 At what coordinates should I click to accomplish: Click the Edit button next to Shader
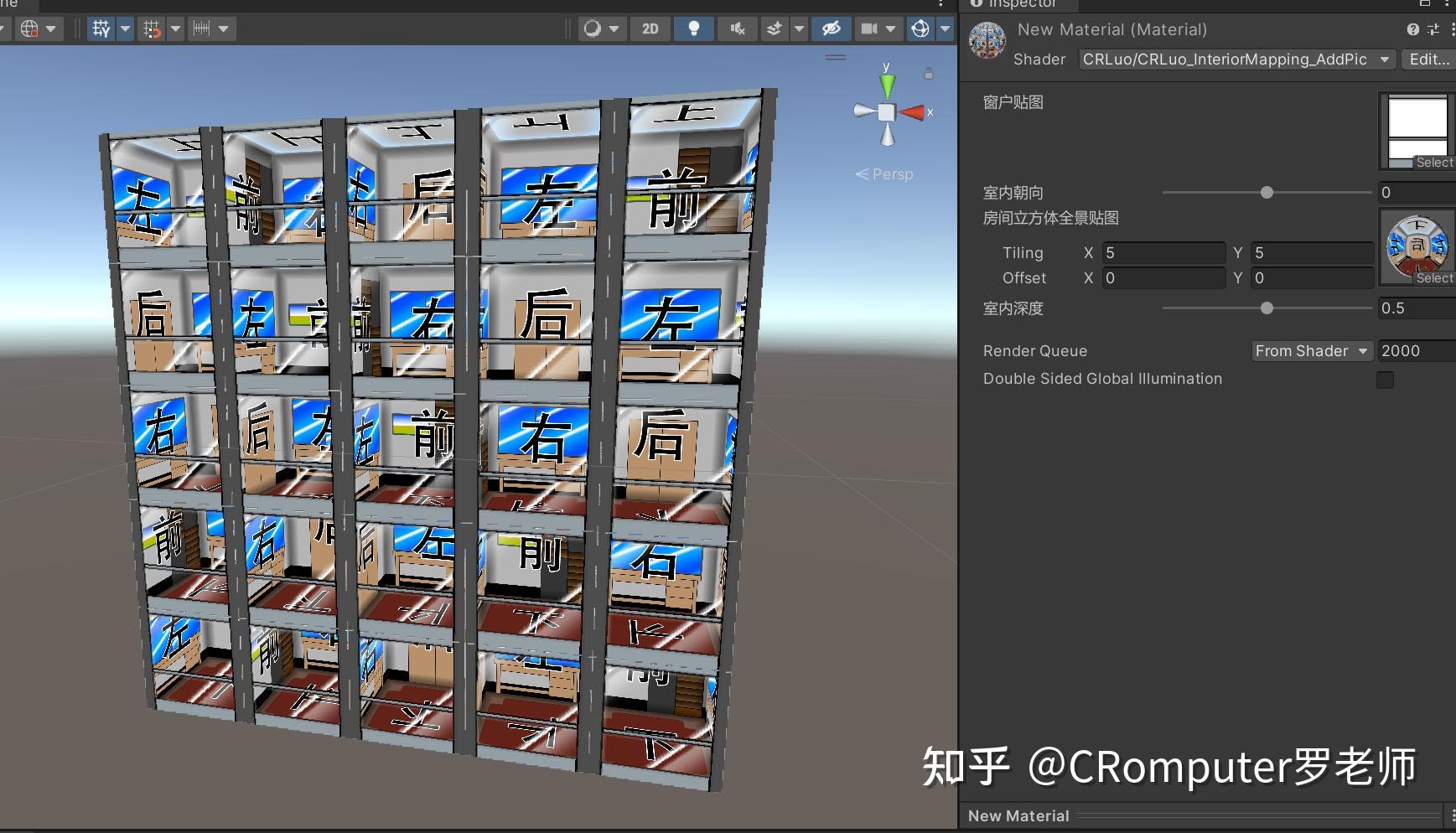click(x=1428, y=59)
